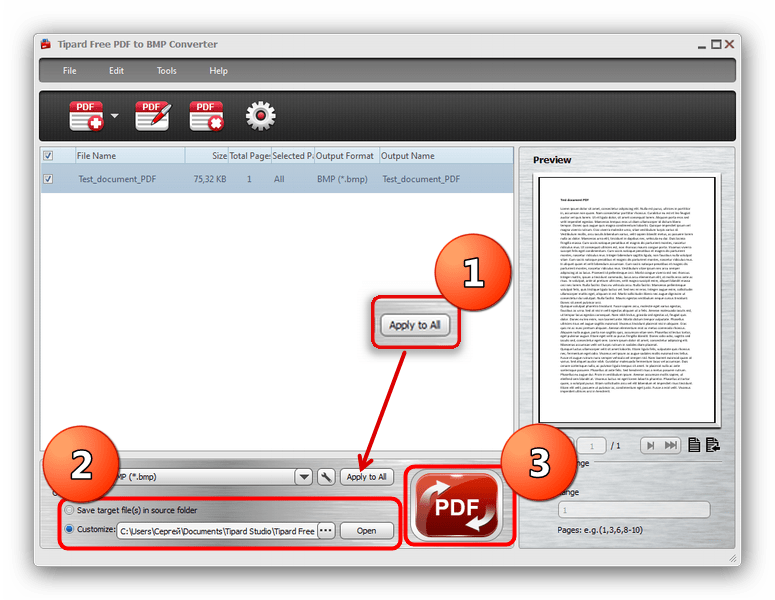Viewport: 775px width, 600px height.
Task: Click the Output Format column header
Action: pyautogui.click(x=346, y=156)
